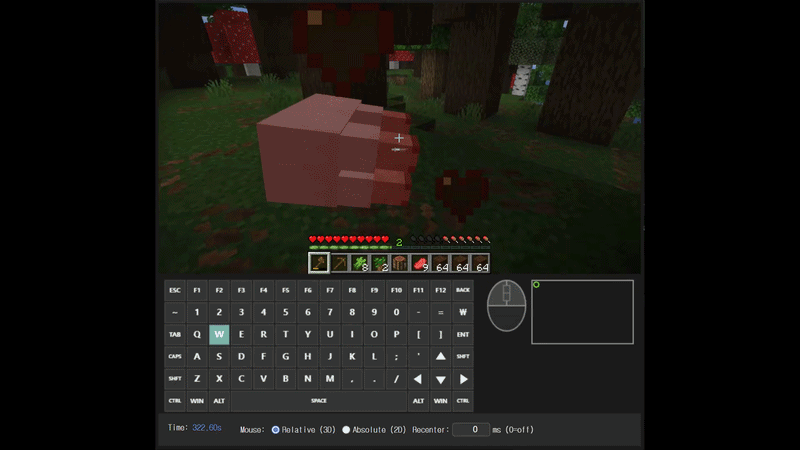
Task: Click the number 5 key
Action: [286, 312]
